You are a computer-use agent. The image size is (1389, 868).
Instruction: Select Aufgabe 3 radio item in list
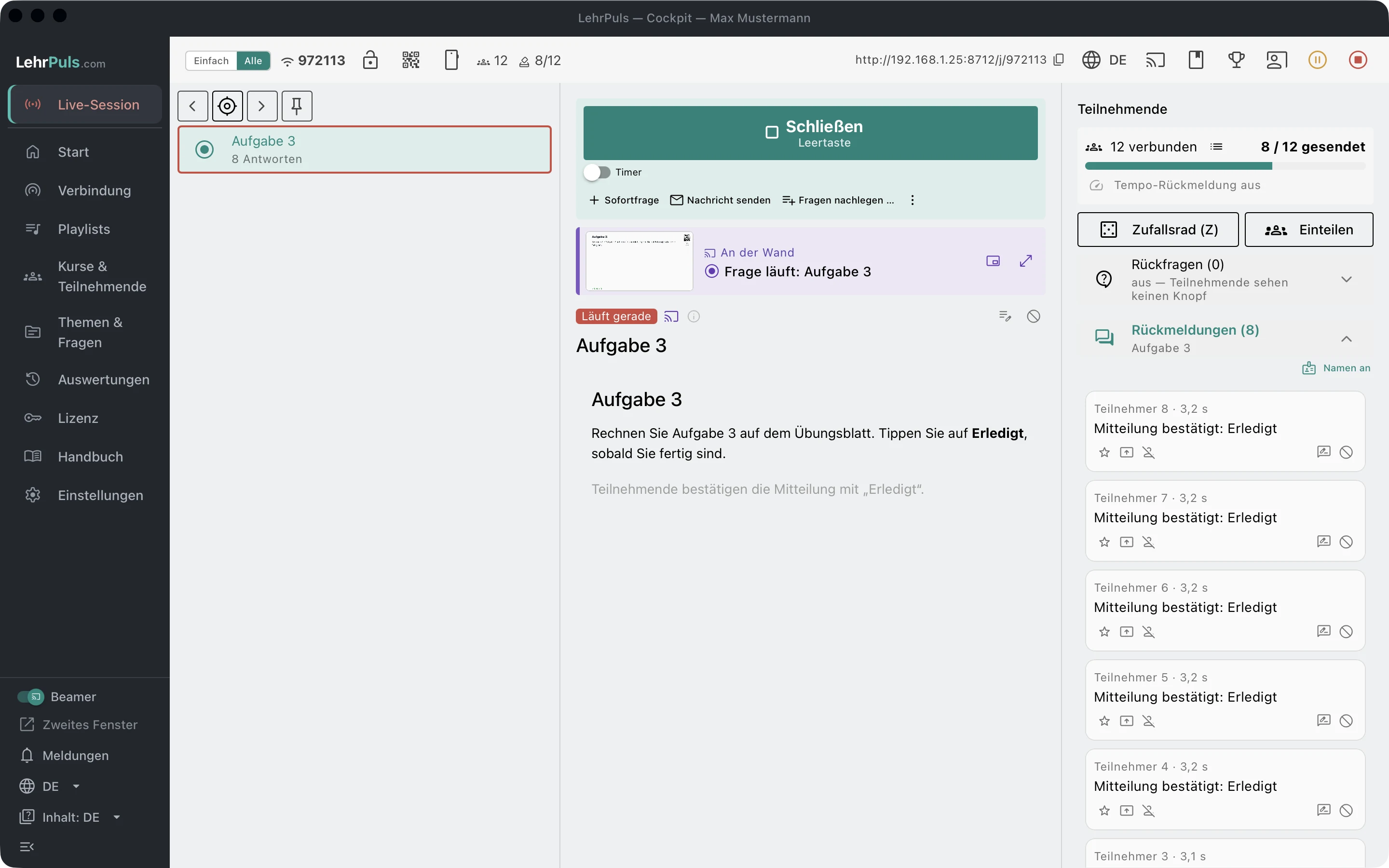click(x=365, y=149)
